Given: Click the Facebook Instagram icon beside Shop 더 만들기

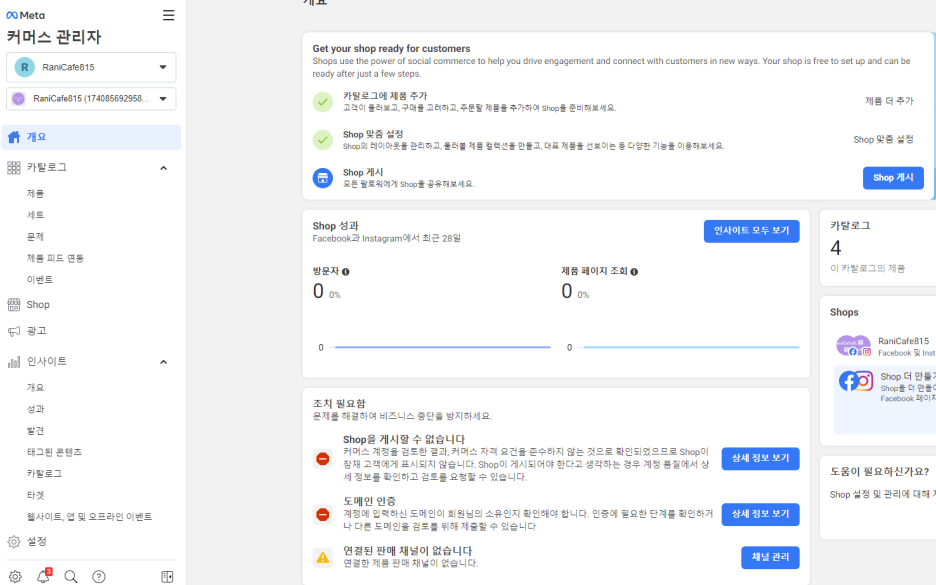Looking at the screenshot, I should (x=856, y=381).
